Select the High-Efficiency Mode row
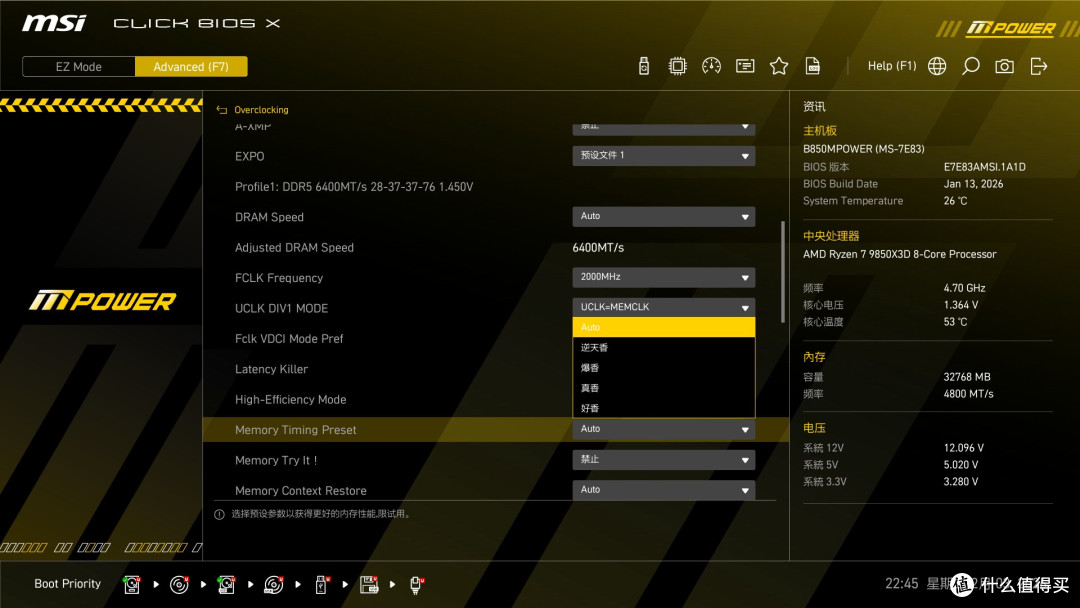 [x=291, y=399]
